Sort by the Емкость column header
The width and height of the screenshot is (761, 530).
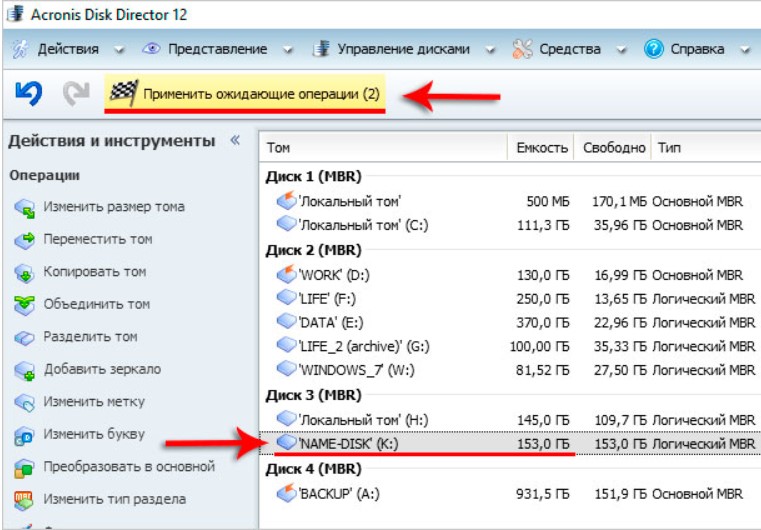(x=541, y=148)
